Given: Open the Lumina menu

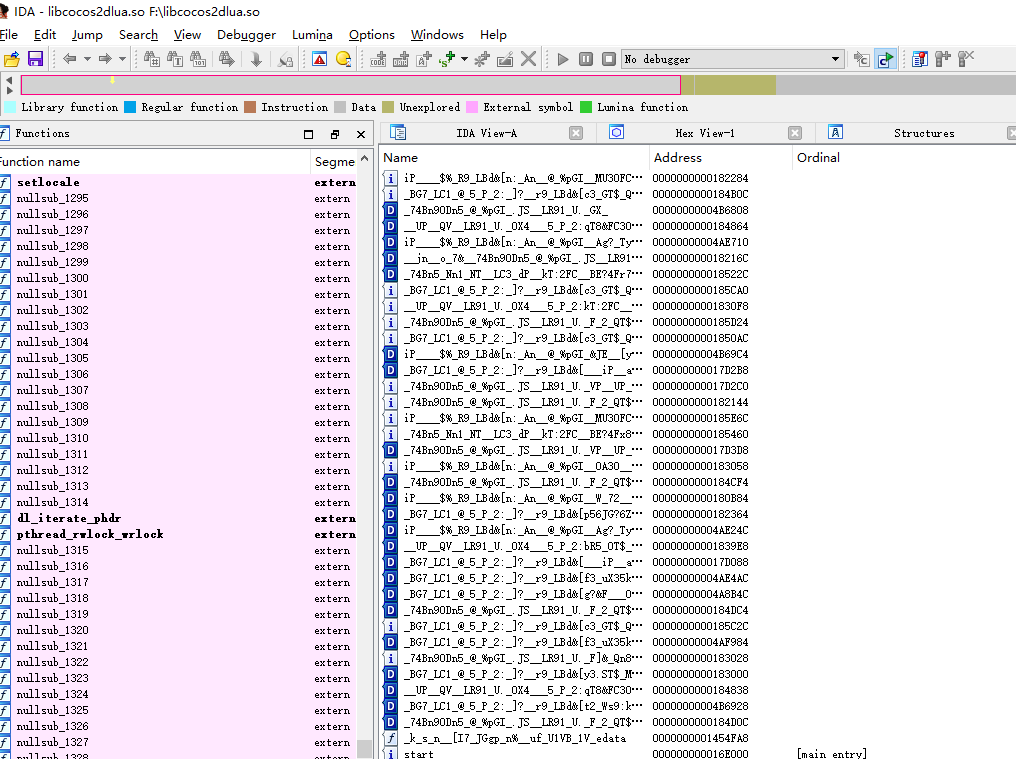Looking at the screenshot, I should click(x=312, y=35).
